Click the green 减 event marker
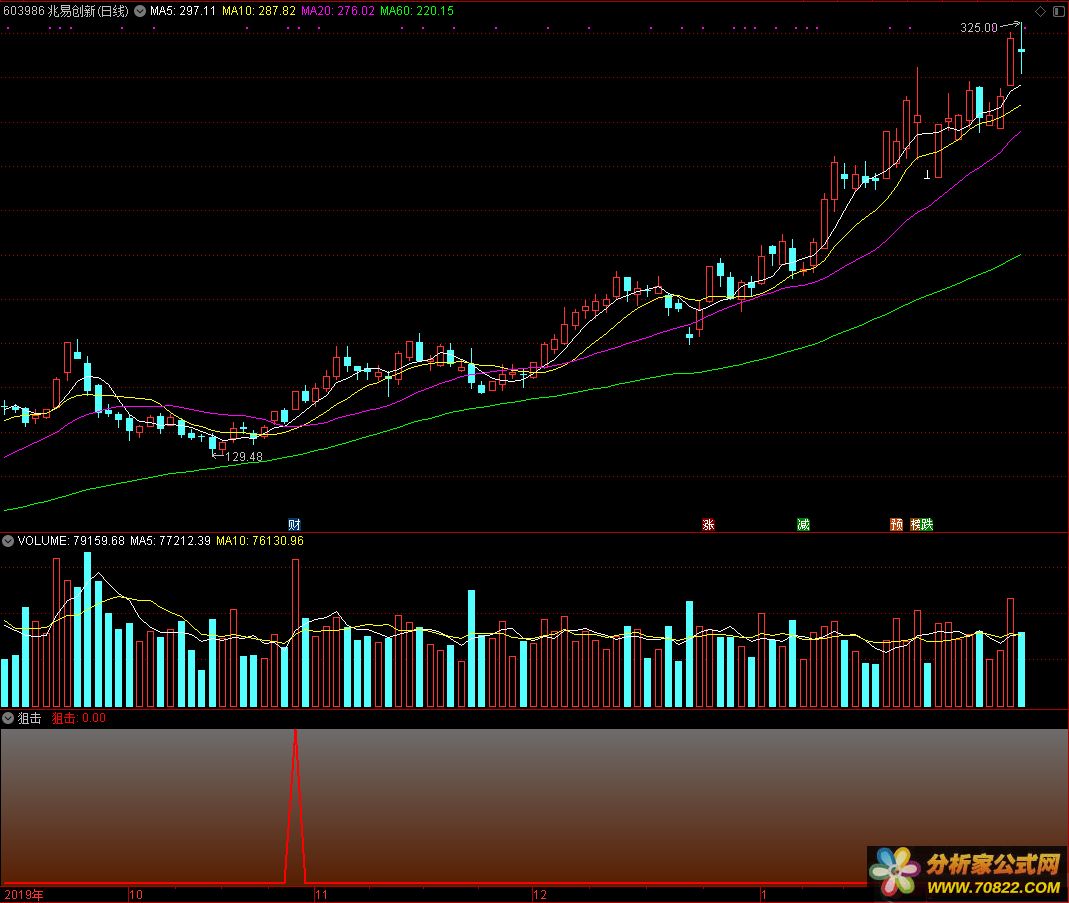 click(x=803, y=524)
